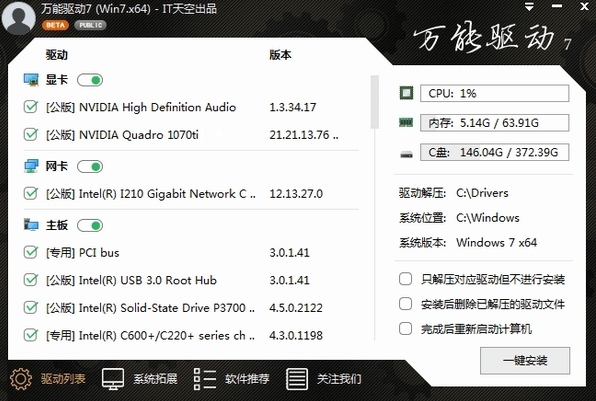Click the 版本 column header
This screenshot has width=596, height=401.
pyautogui.click(x=280, y=55)
